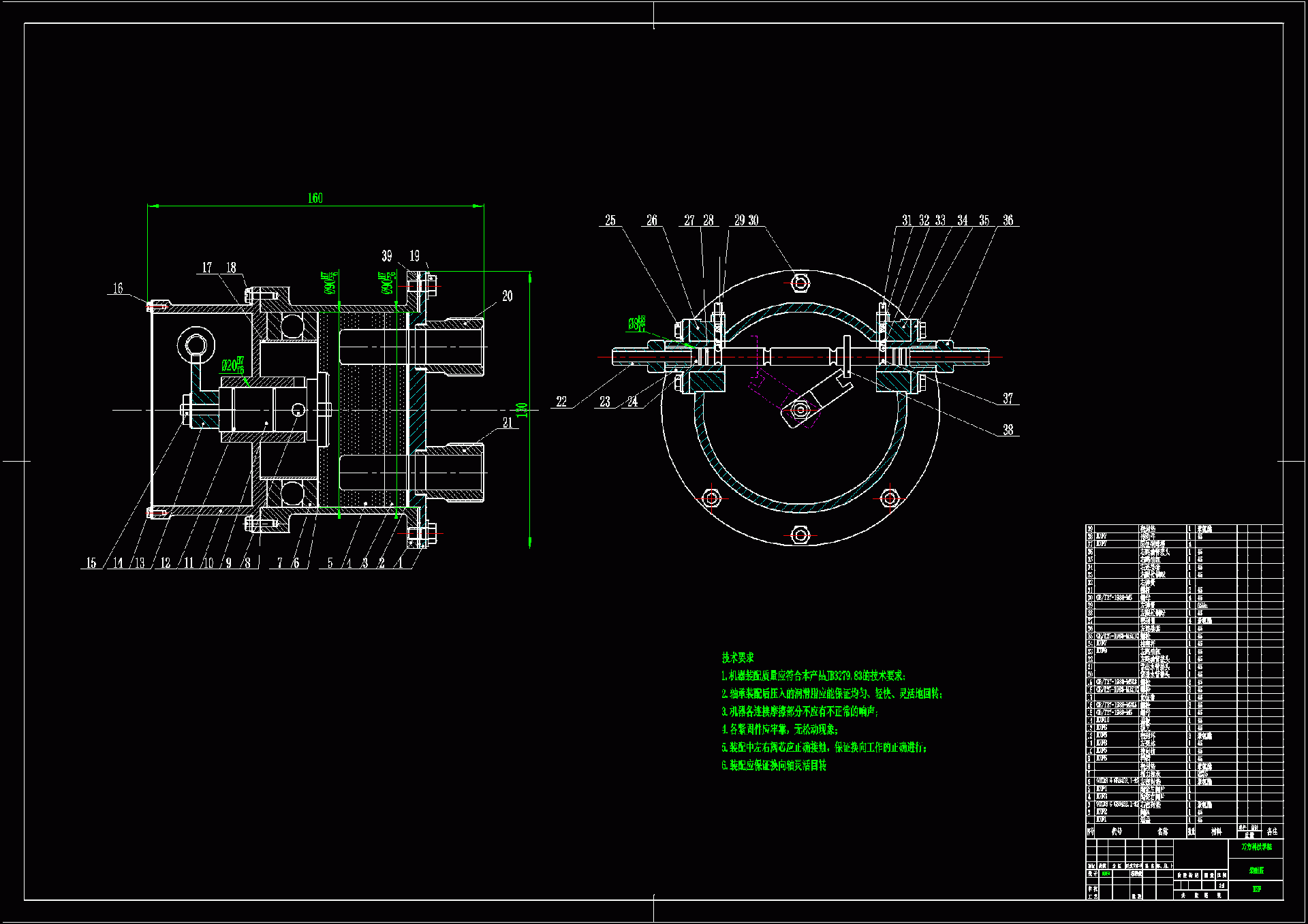Click the top hex bolt on circular flange
This screenshot has height=924, width=1308.
pos(800,282)
